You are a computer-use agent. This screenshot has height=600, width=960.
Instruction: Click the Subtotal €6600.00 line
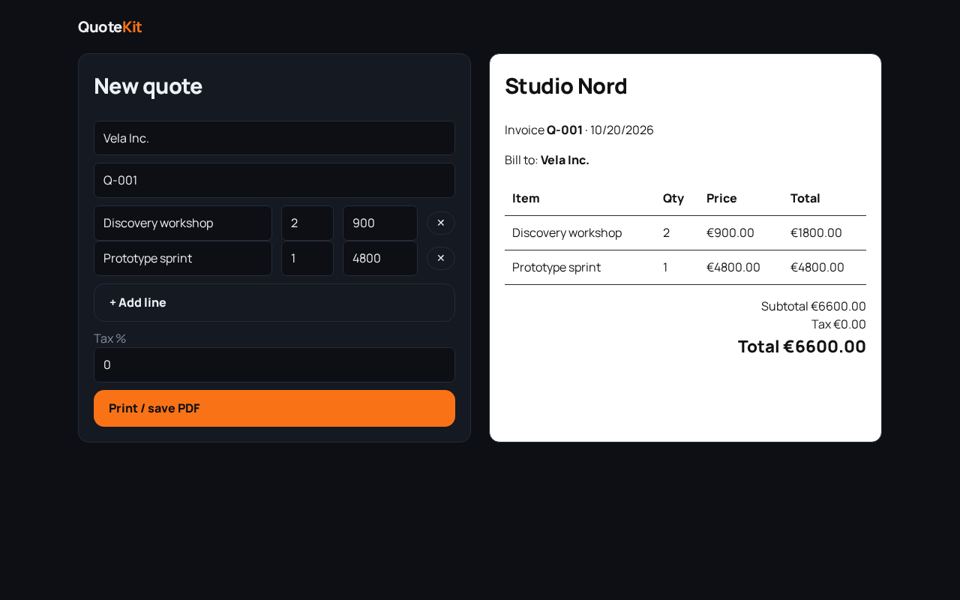coord(813,306)
